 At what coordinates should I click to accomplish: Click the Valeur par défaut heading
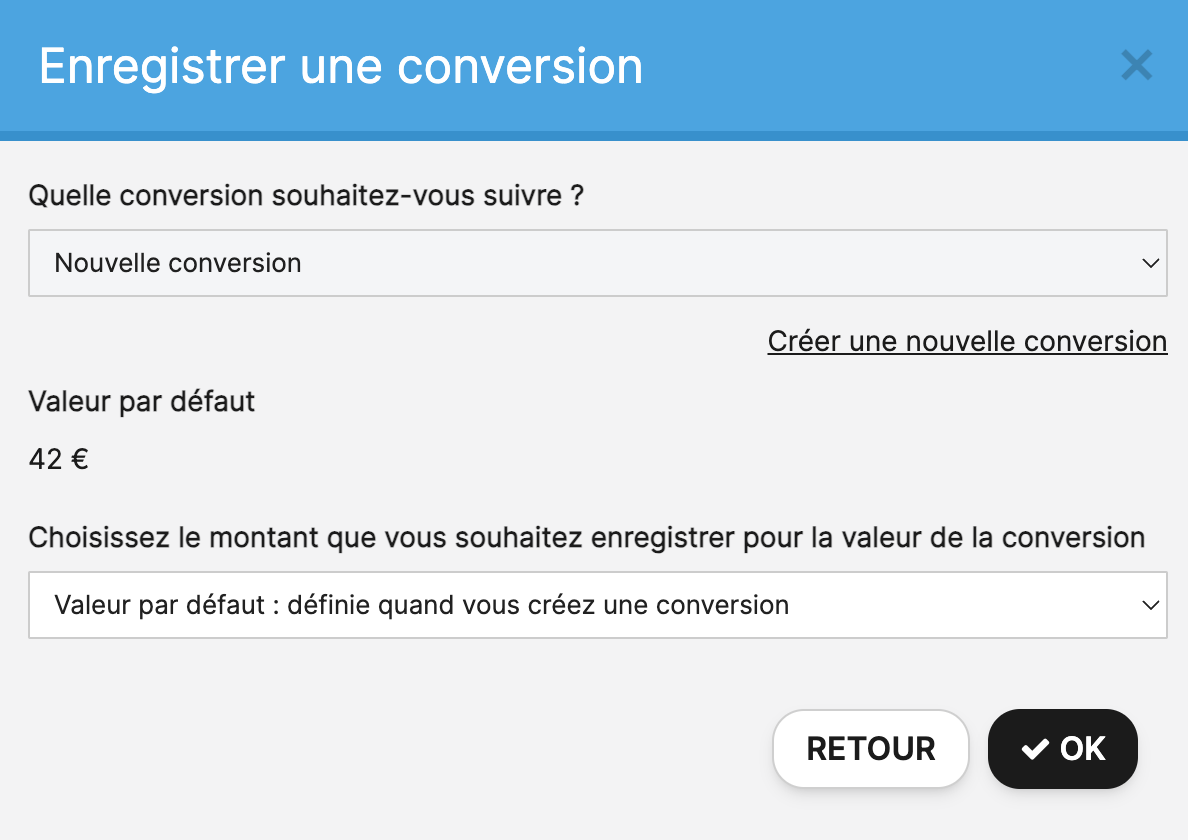click(x=142, y=401)
